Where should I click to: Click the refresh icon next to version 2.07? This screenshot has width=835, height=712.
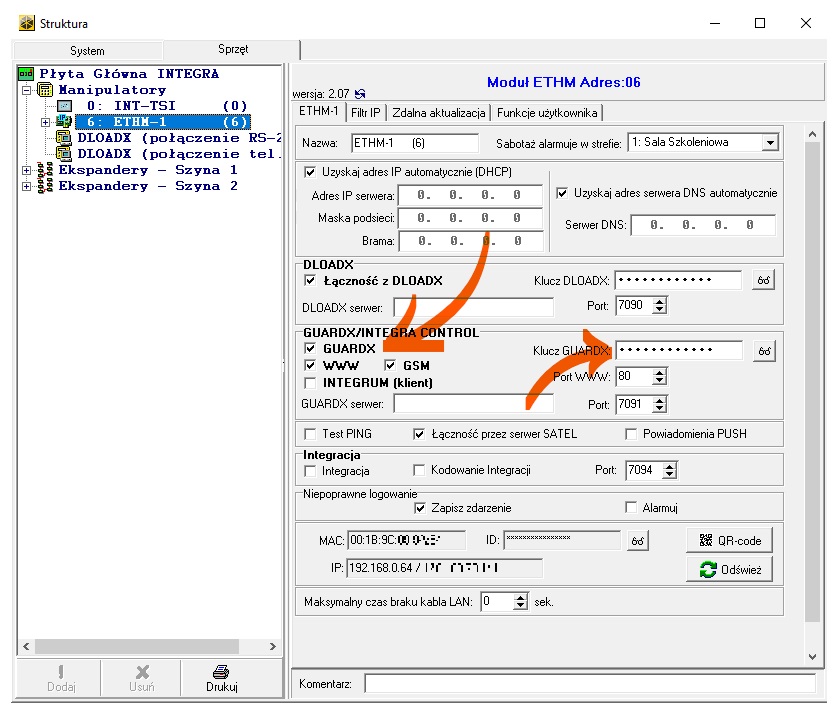click(x=360, y=94)
